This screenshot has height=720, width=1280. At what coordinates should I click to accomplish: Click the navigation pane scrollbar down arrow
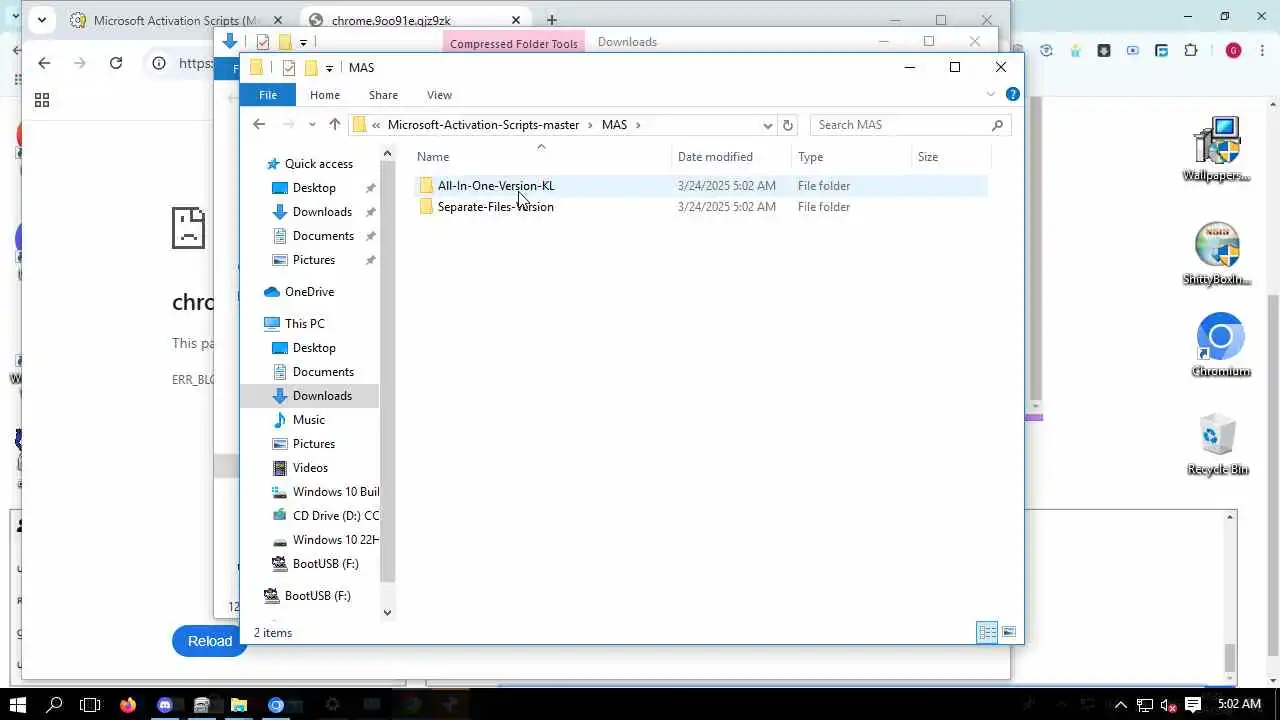point(388,613)
